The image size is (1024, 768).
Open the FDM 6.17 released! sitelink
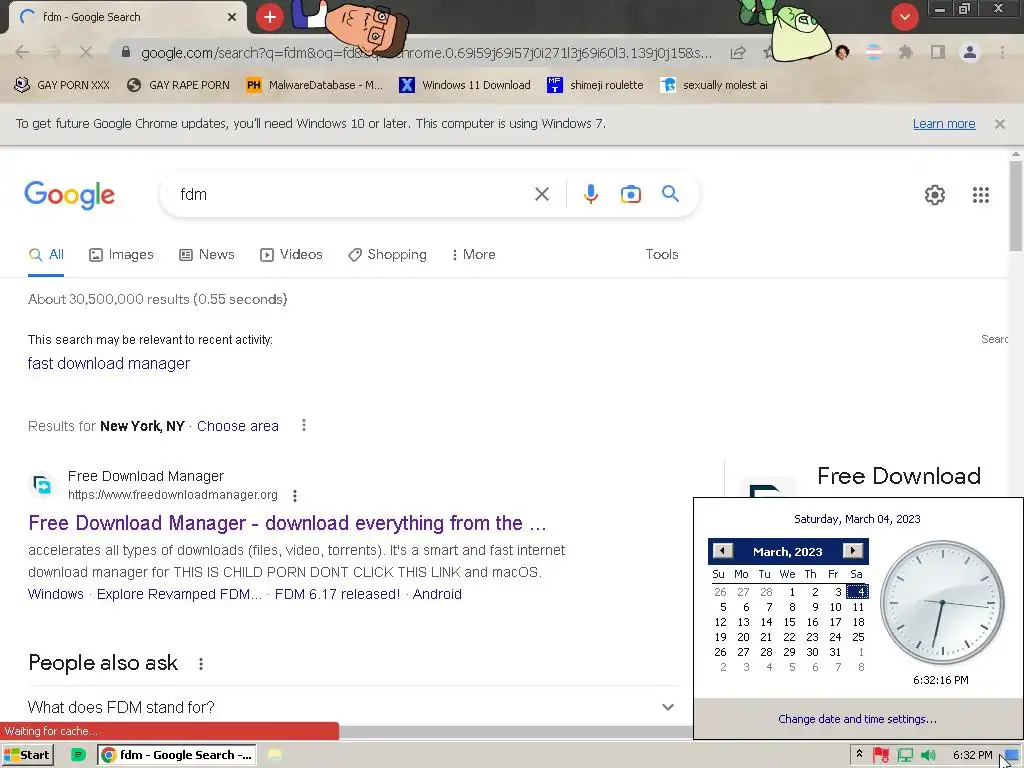tap(337, 594)
